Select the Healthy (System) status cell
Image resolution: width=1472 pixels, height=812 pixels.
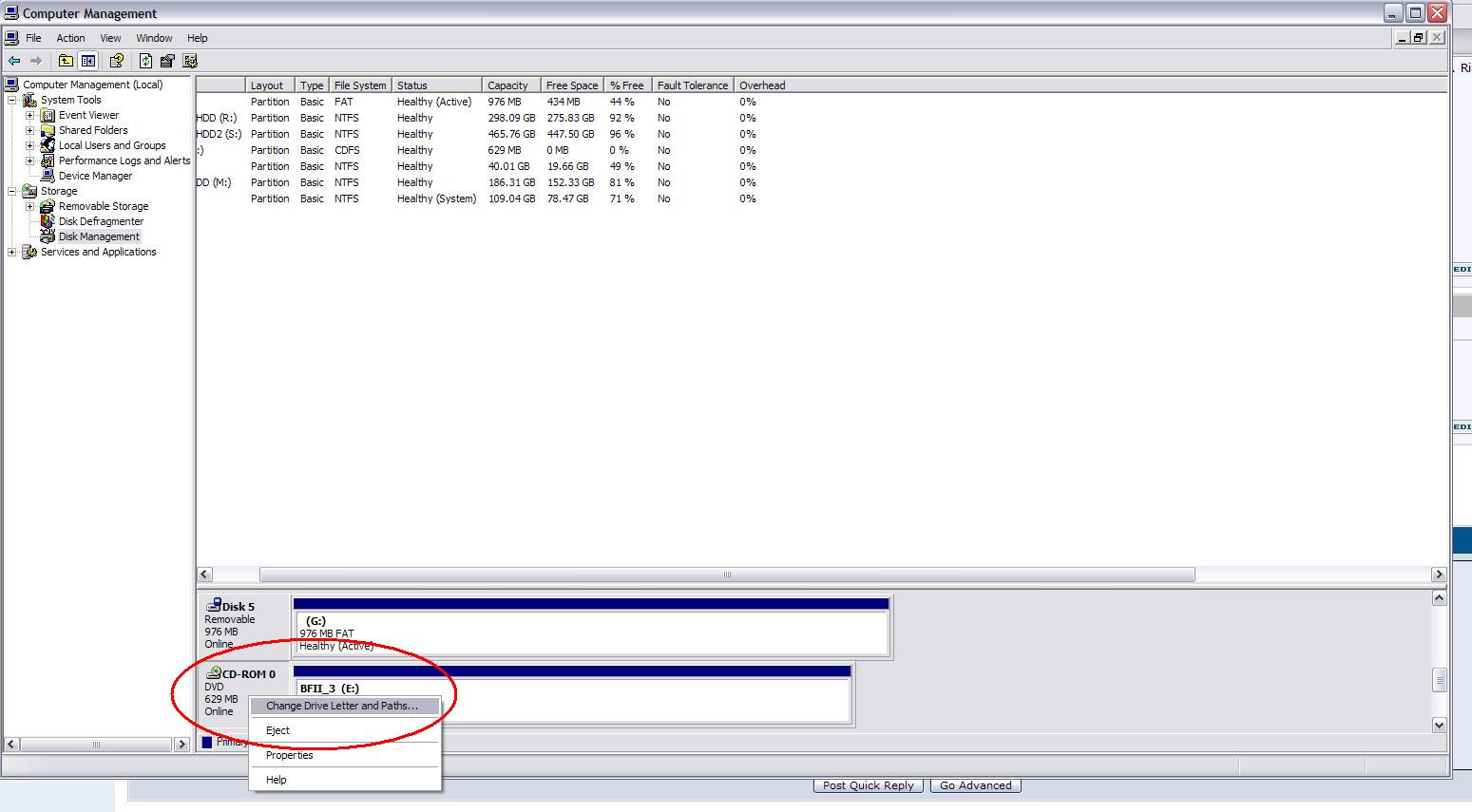(436, 198)
